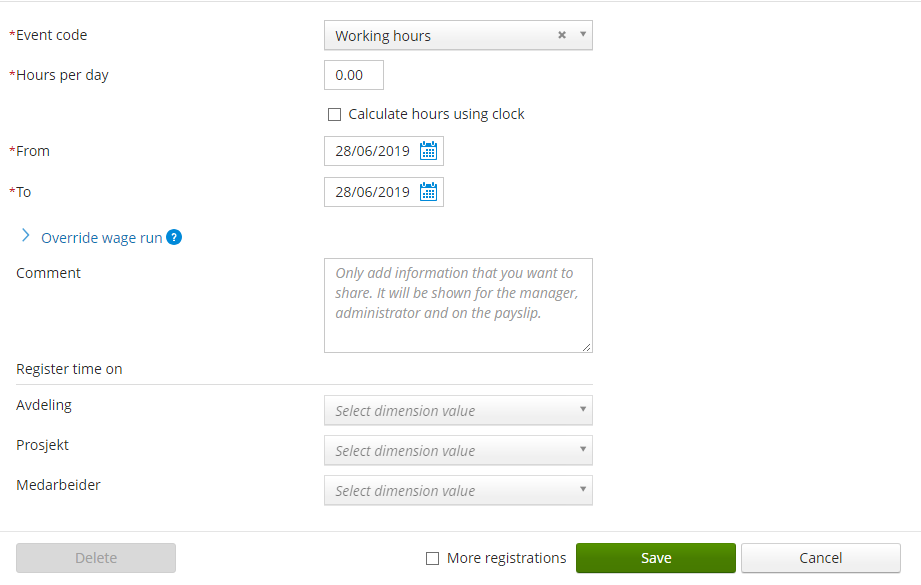Open the Medarbeider dimension dropdown
This screenshot has width=921, height=585.
pos(458,491)
